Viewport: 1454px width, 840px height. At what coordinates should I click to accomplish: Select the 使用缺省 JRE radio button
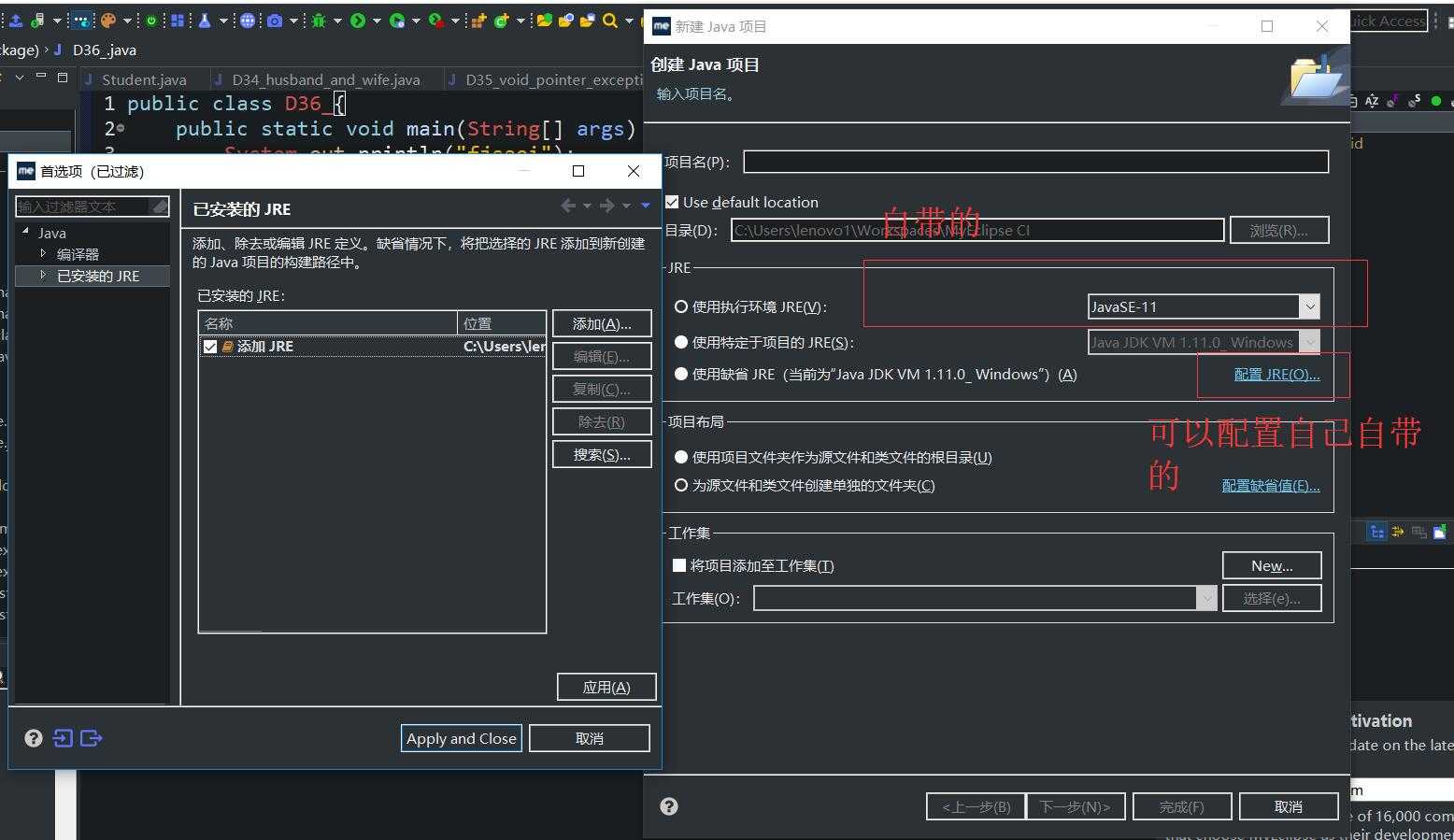(681, 374)
